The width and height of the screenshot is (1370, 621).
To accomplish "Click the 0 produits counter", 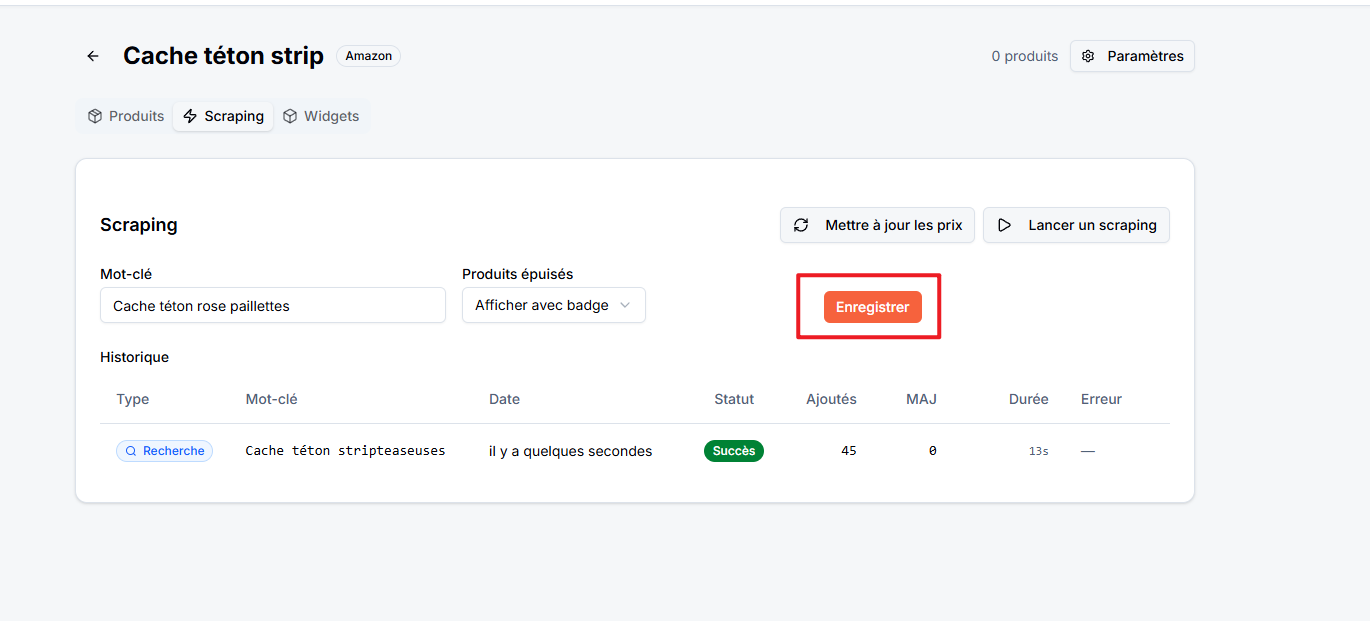I will pyautogui.click(x=1025, y=56).
